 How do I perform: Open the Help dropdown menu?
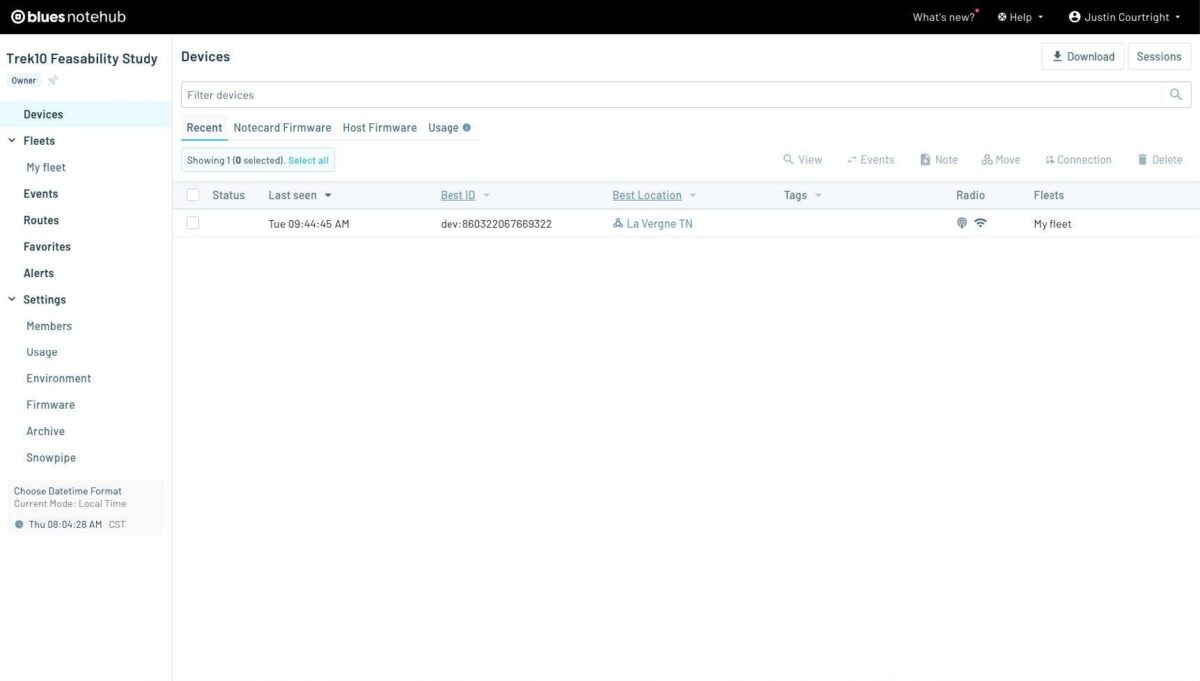(1020, 17)
